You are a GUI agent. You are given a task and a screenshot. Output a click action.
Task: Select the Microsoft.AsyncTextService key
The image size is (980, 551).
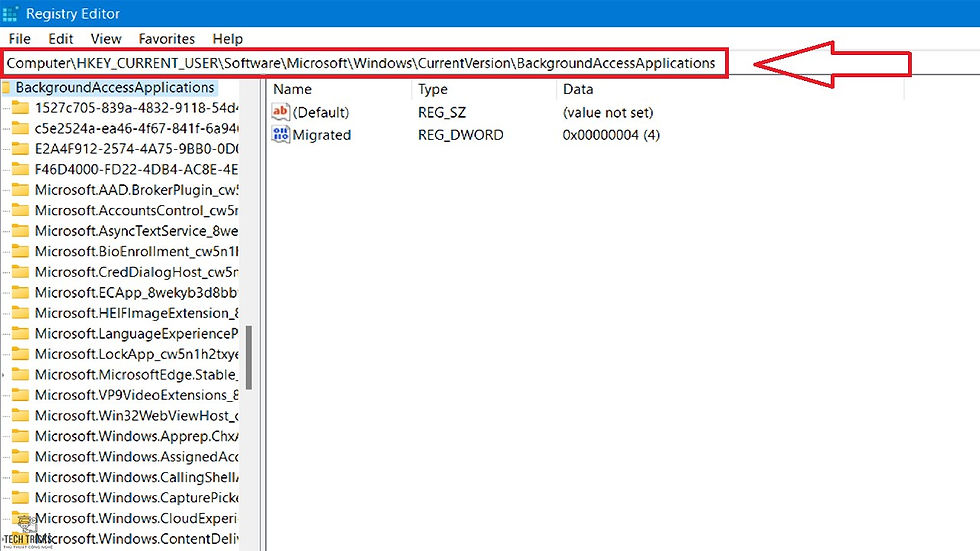click(136, 231)
